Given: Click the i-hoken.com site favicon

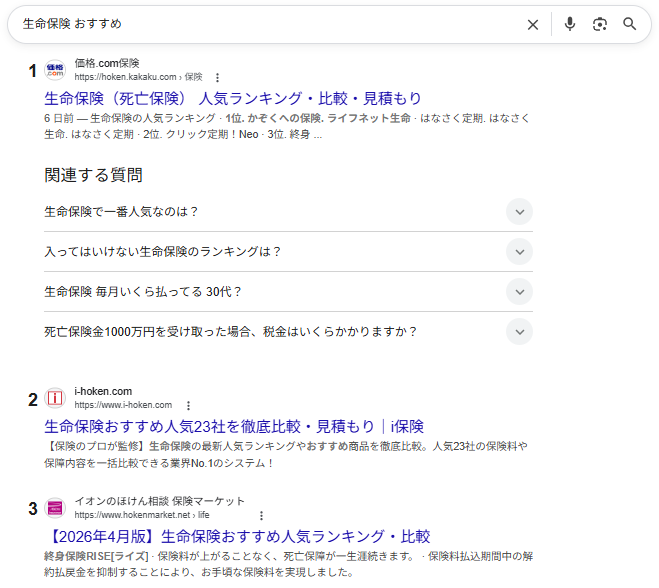Looking at the screenshot, I should 55,398.
